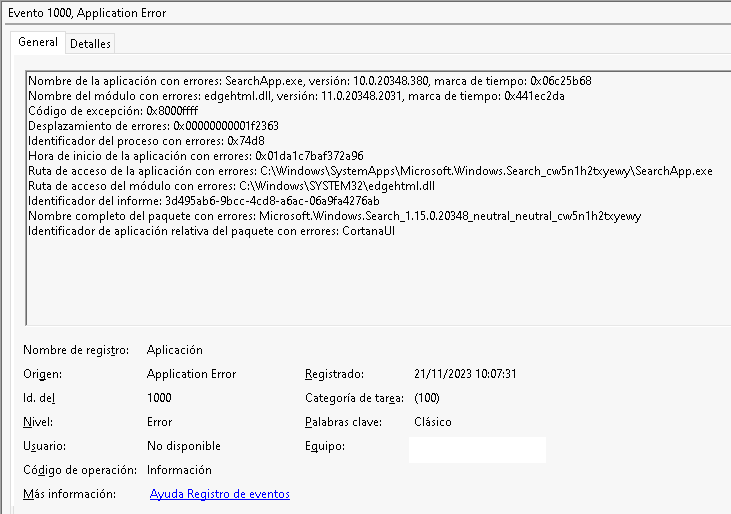The width and height of the screenshot is (731, 514).
Task: Click the Registrado date 21/11/2023 10:07:31
Action: [x=465, y=374]
